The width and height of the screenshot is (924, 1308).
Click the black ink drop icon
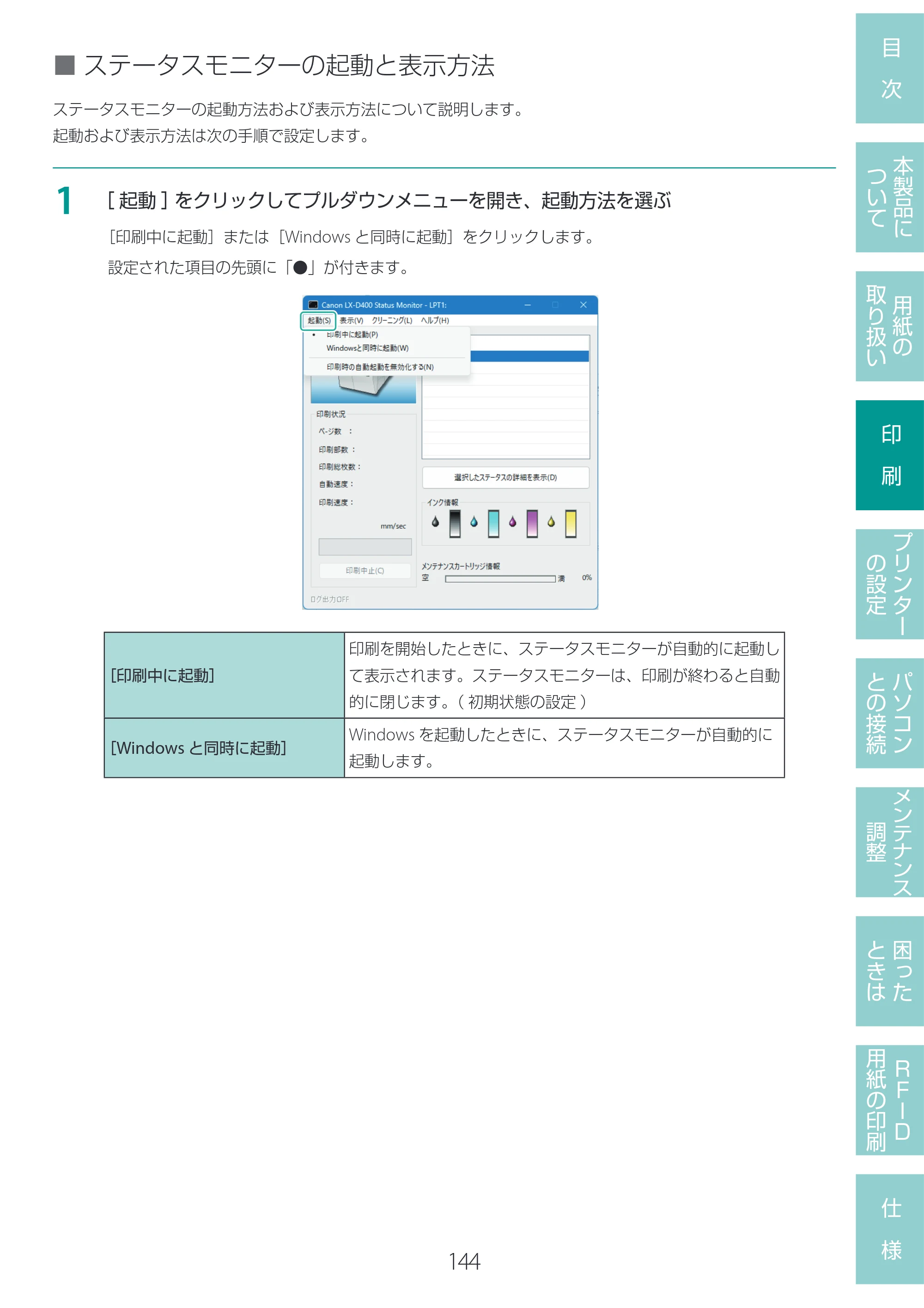(x=436, y=522)
